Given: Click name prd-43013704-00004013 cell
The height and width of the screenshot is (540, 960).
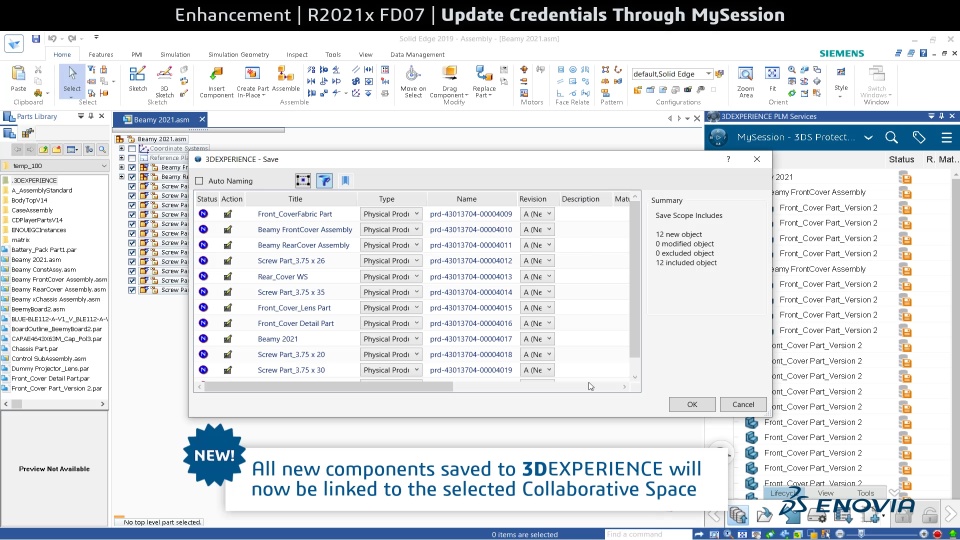Looking at the screenshot, I should (x=471, y=276).
